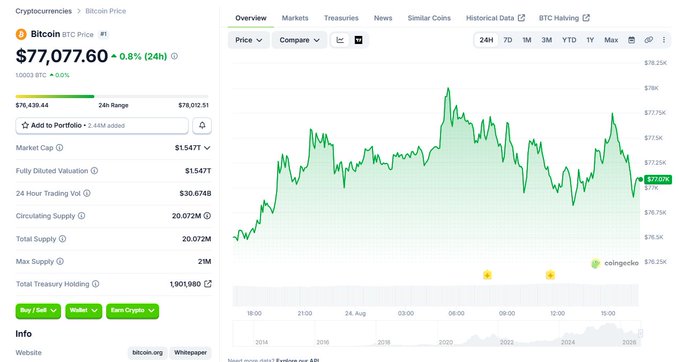Open bitcoin.org website link
The height and width of the screenshot is (362, 679).
147,352
